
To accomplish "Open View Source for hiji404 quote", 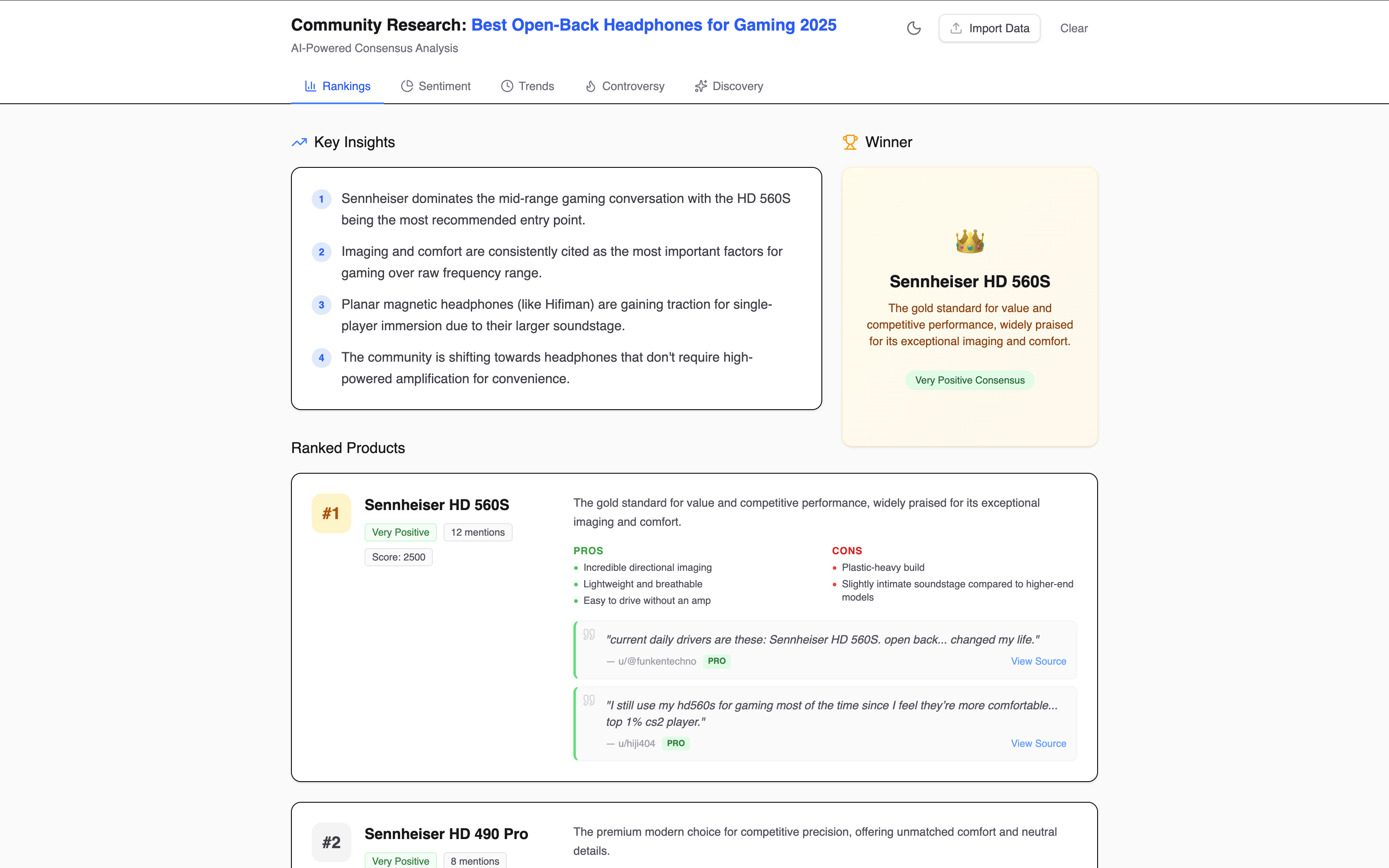I will click(1038, 744).
